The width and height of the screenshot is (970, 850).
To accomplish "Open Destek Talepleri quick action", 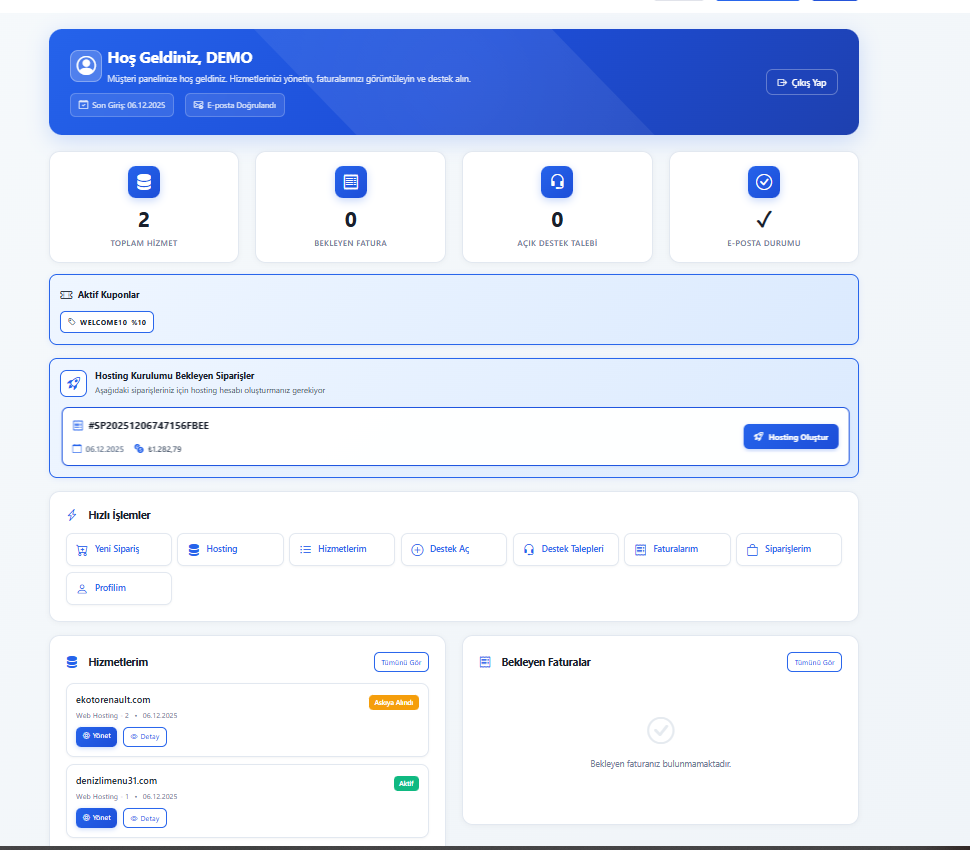I will [566, 549].
